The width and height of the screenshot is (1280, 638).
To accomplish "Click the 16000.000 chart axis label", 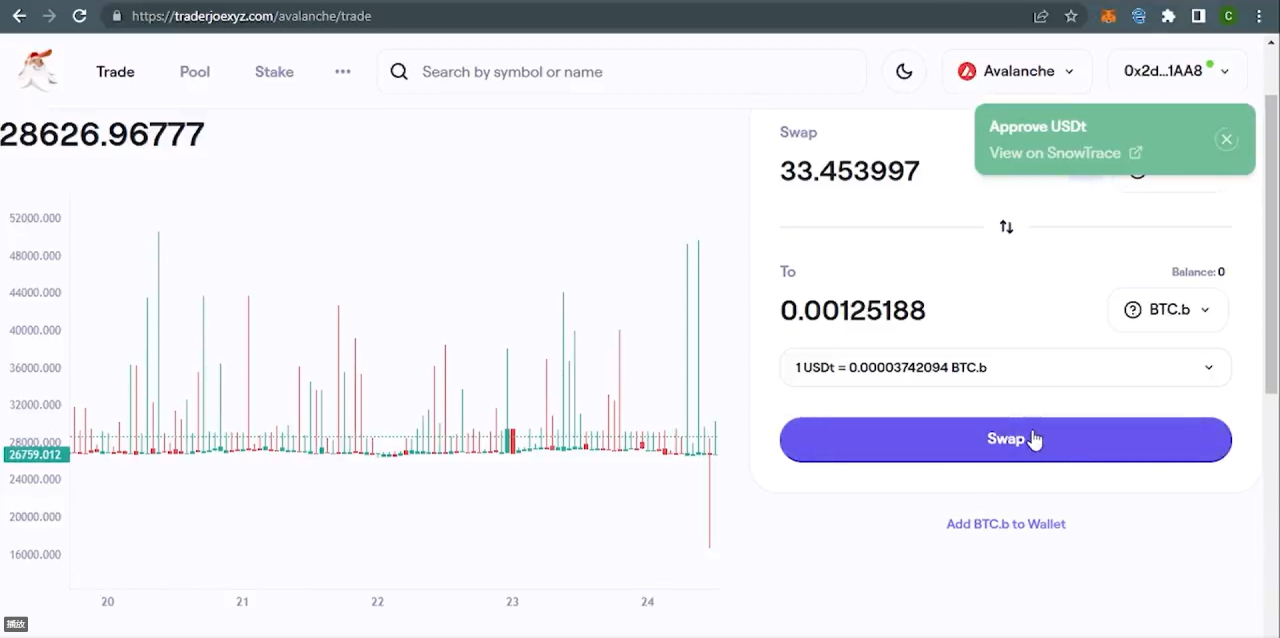I will (x=35, y=555).
